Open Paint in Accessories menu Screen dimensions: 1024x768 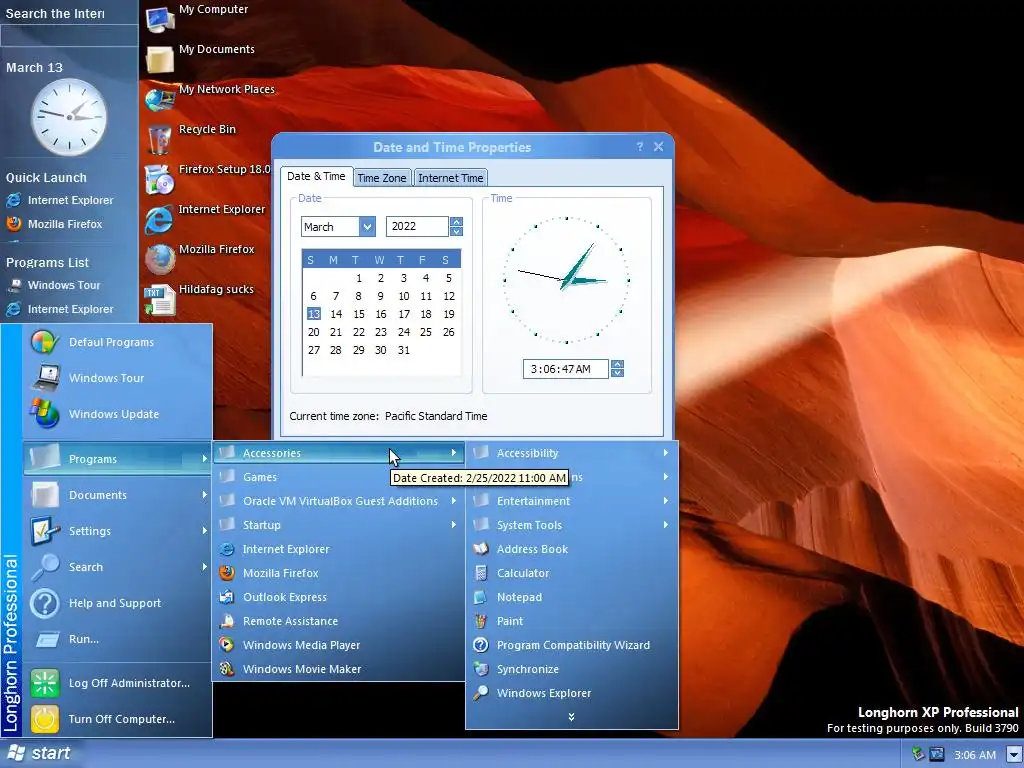(571, 621)
